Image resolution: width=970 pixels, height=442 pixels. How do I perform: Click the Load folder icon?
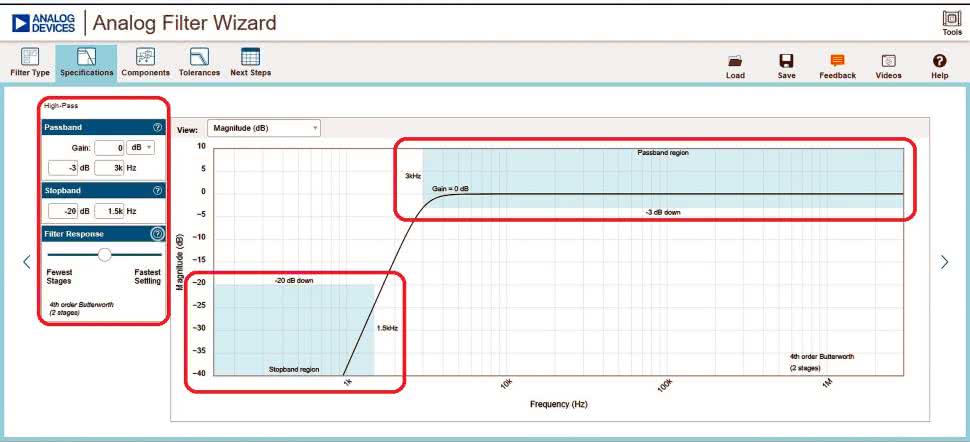click(x=735, y=61)
